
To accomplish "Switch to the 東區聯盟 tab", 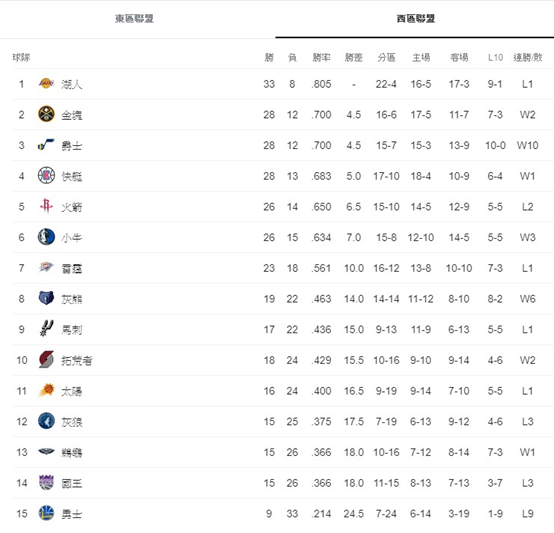I will [134, 18].
